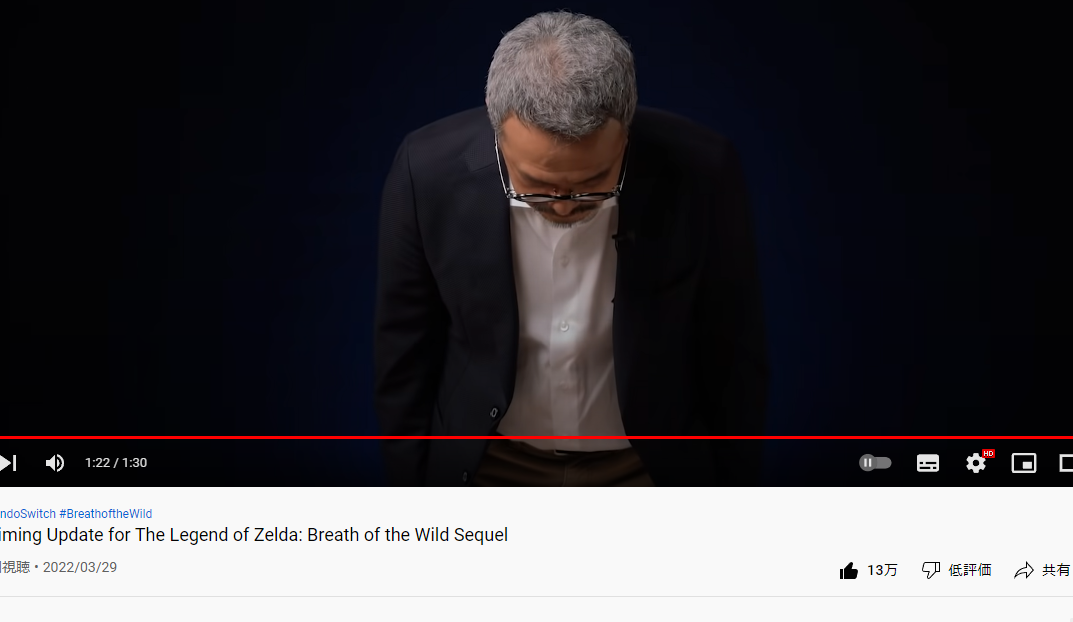
Task: Click the 13万 like count
Action: pos(882,570)
